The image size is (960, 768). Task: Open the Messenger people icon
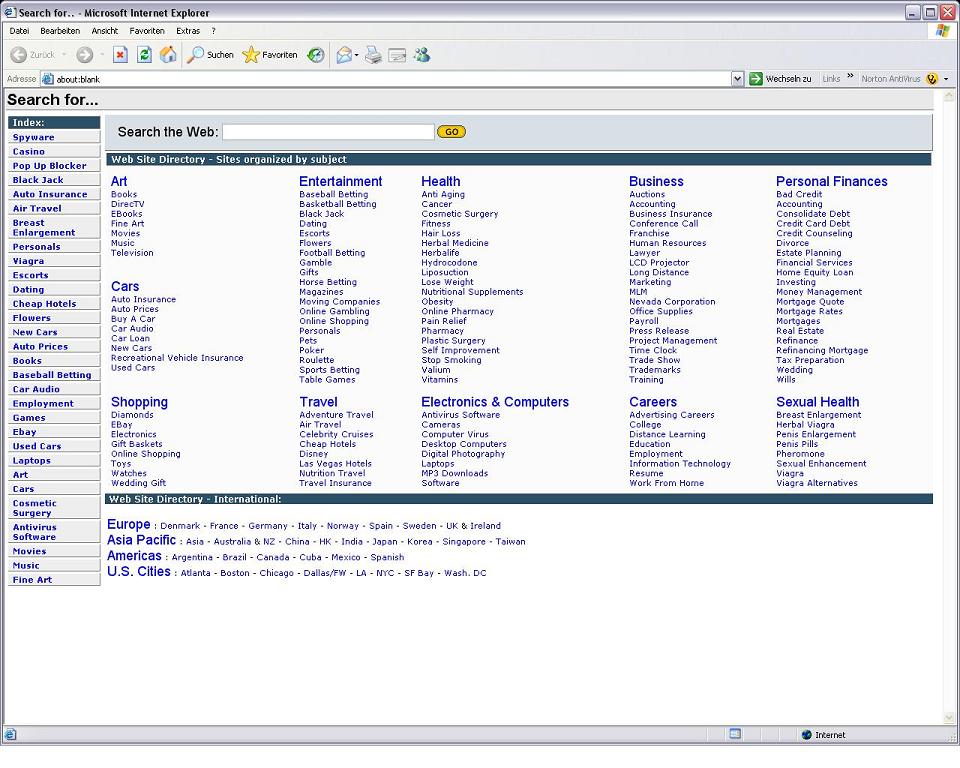pos(421,55)
